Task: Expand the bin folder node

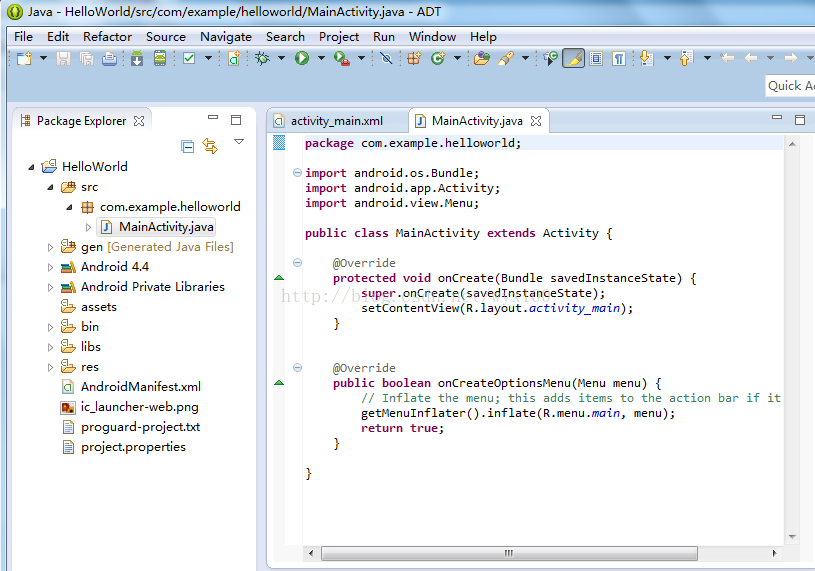Action: (50, 327)
